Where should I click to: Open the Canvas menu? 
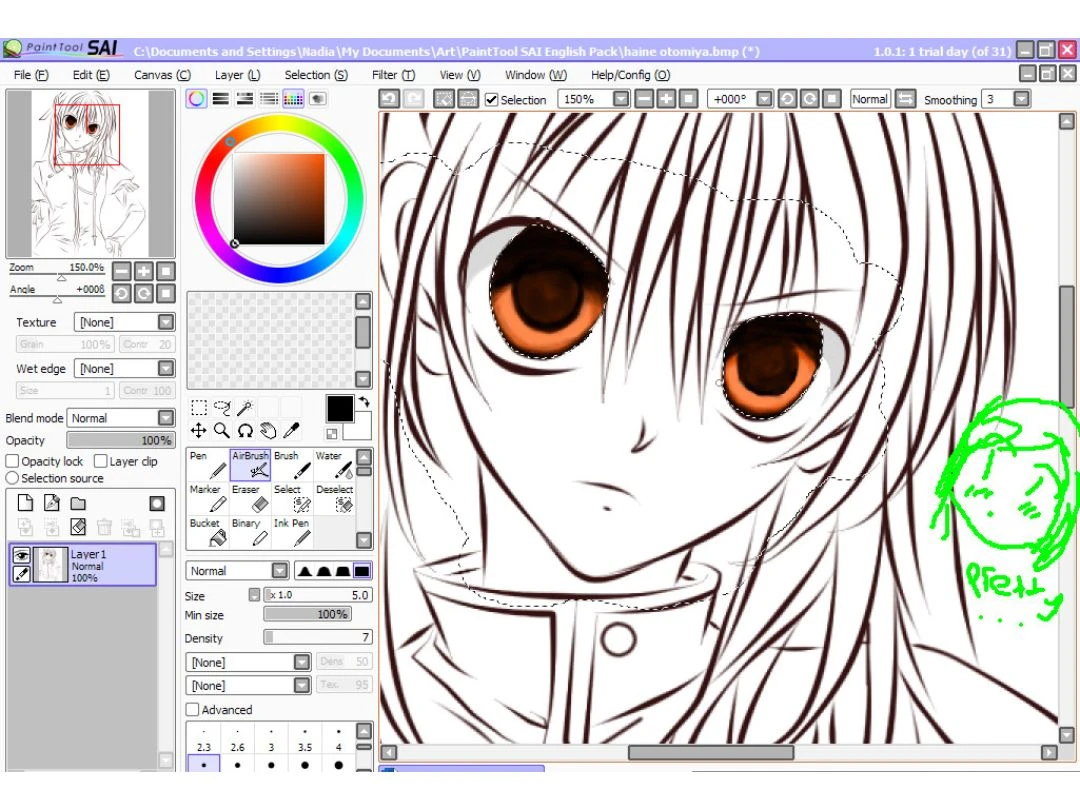(x=163, y=75)
